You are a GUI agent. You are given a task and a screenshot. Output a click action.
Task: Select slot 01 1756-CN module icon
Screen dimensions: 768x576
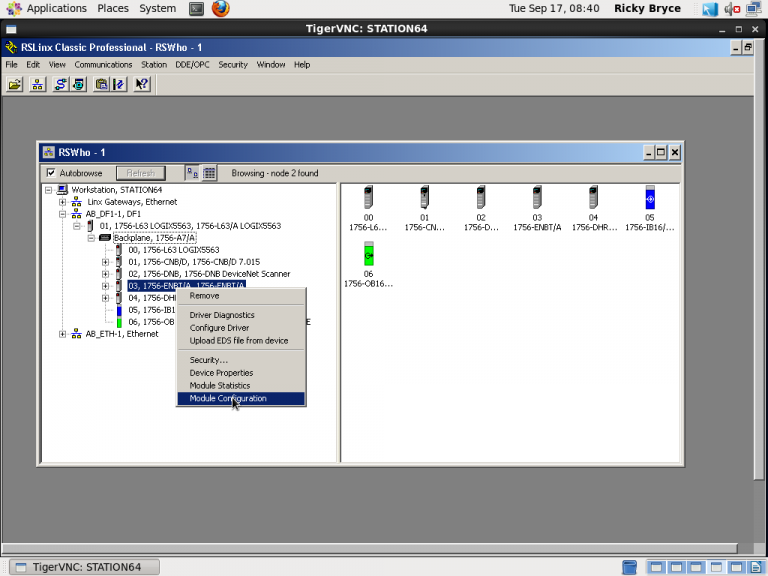424,197
